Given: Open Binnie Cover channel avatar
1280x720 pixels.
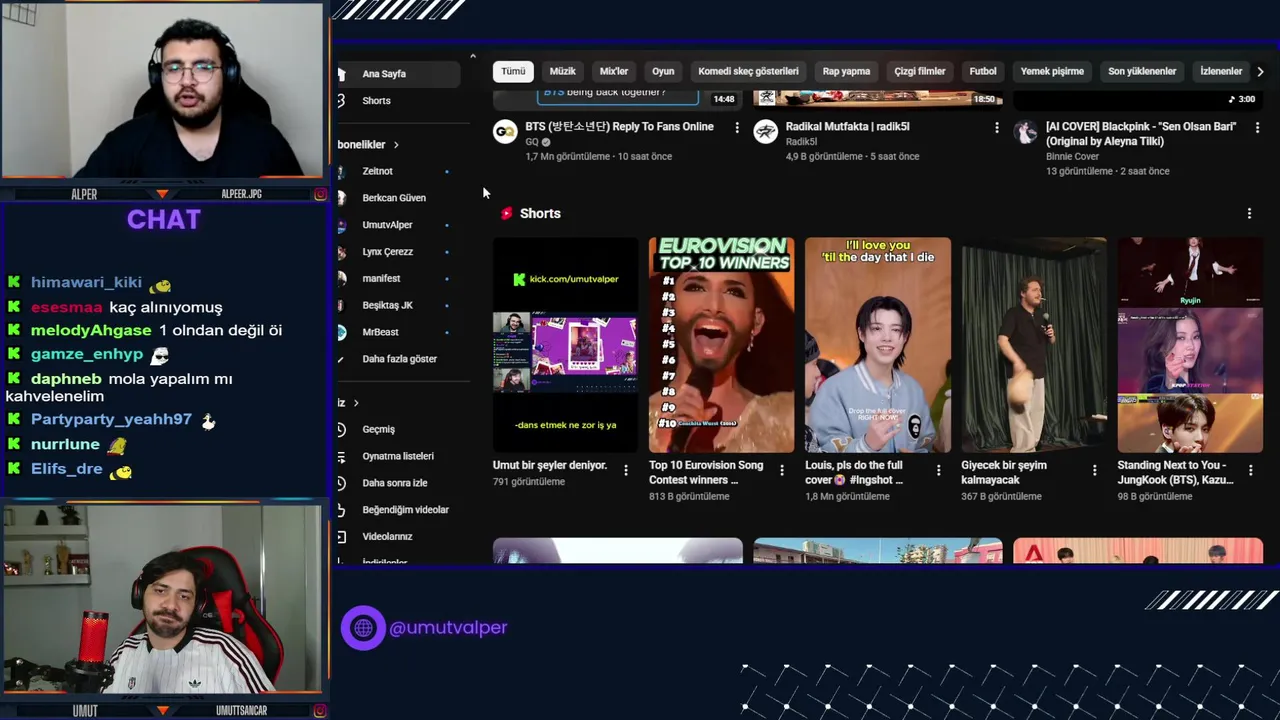Looking at the screenshot, I should pyautogui.click(x=1025, y=132).
